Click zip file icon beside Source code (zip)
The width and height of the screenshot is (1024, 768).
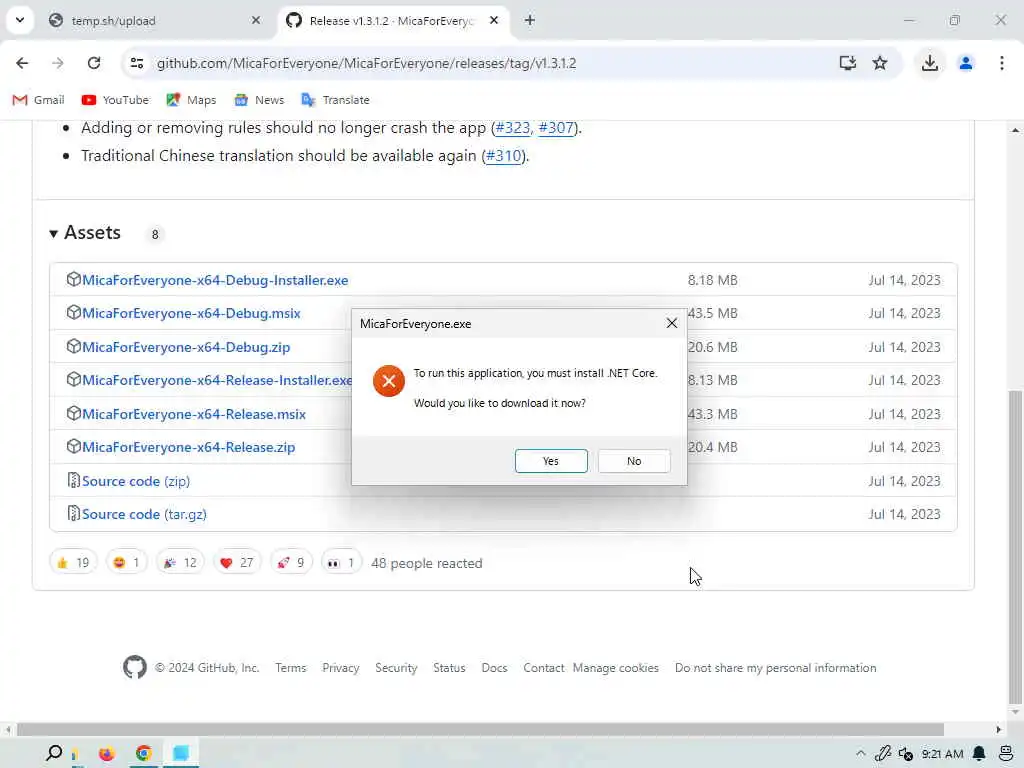(74, 481)
